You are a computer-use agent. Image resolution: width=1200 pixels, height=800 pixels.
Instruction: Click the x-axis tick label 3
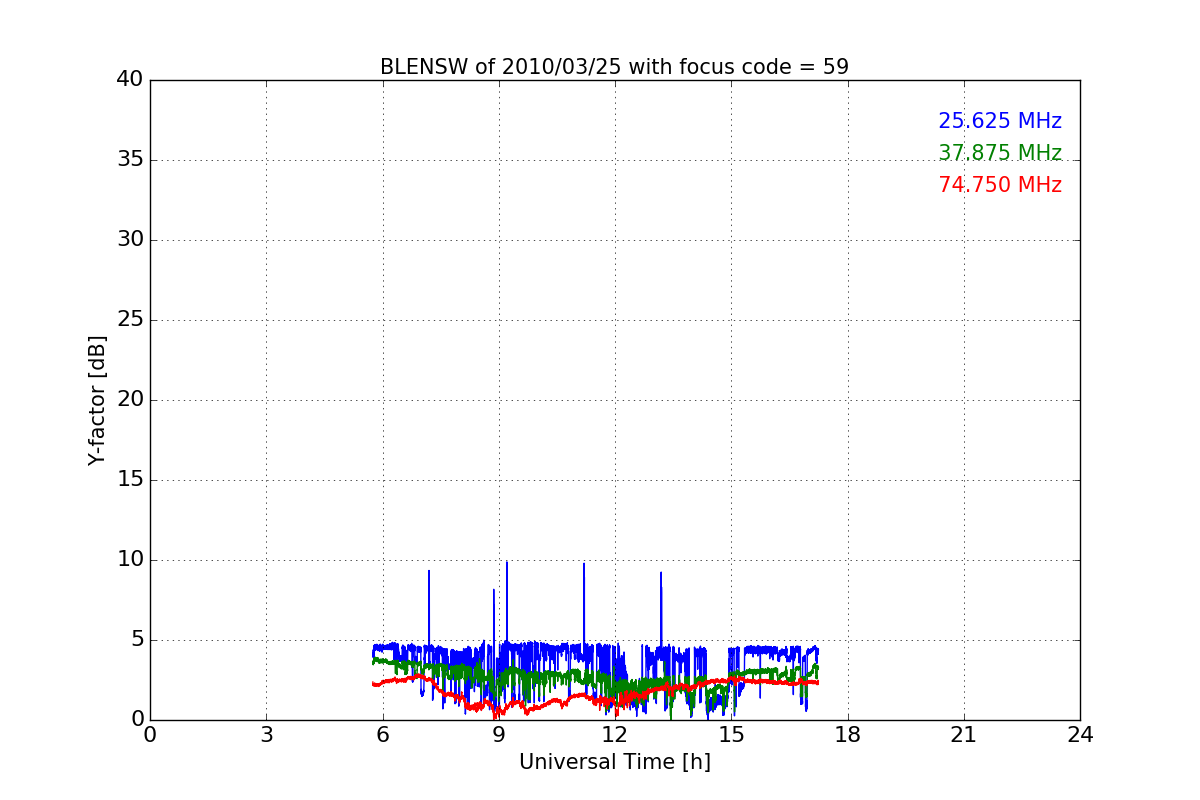pos(266,735)
